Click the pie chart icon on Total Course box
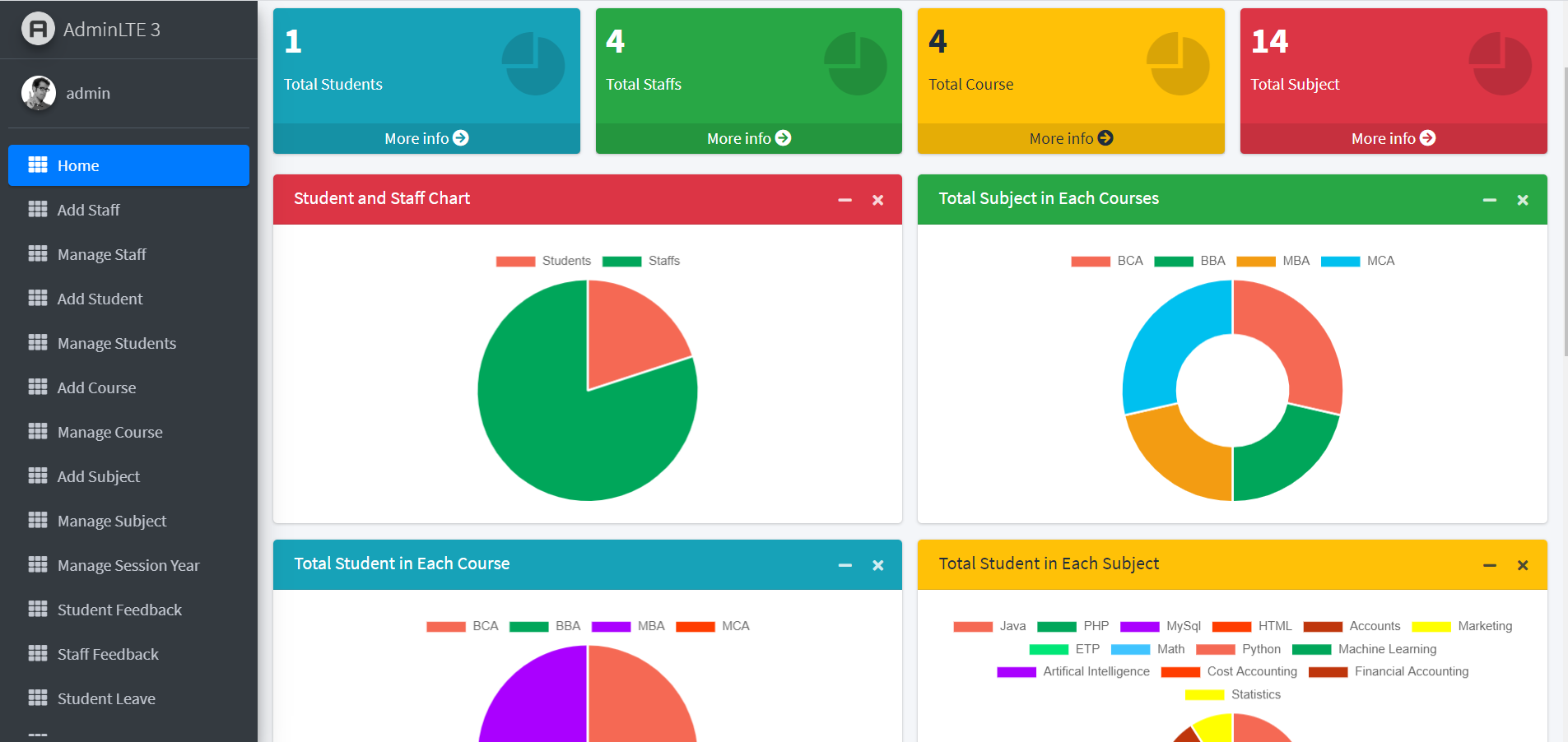1568x742 pixels. (1179, 64)
